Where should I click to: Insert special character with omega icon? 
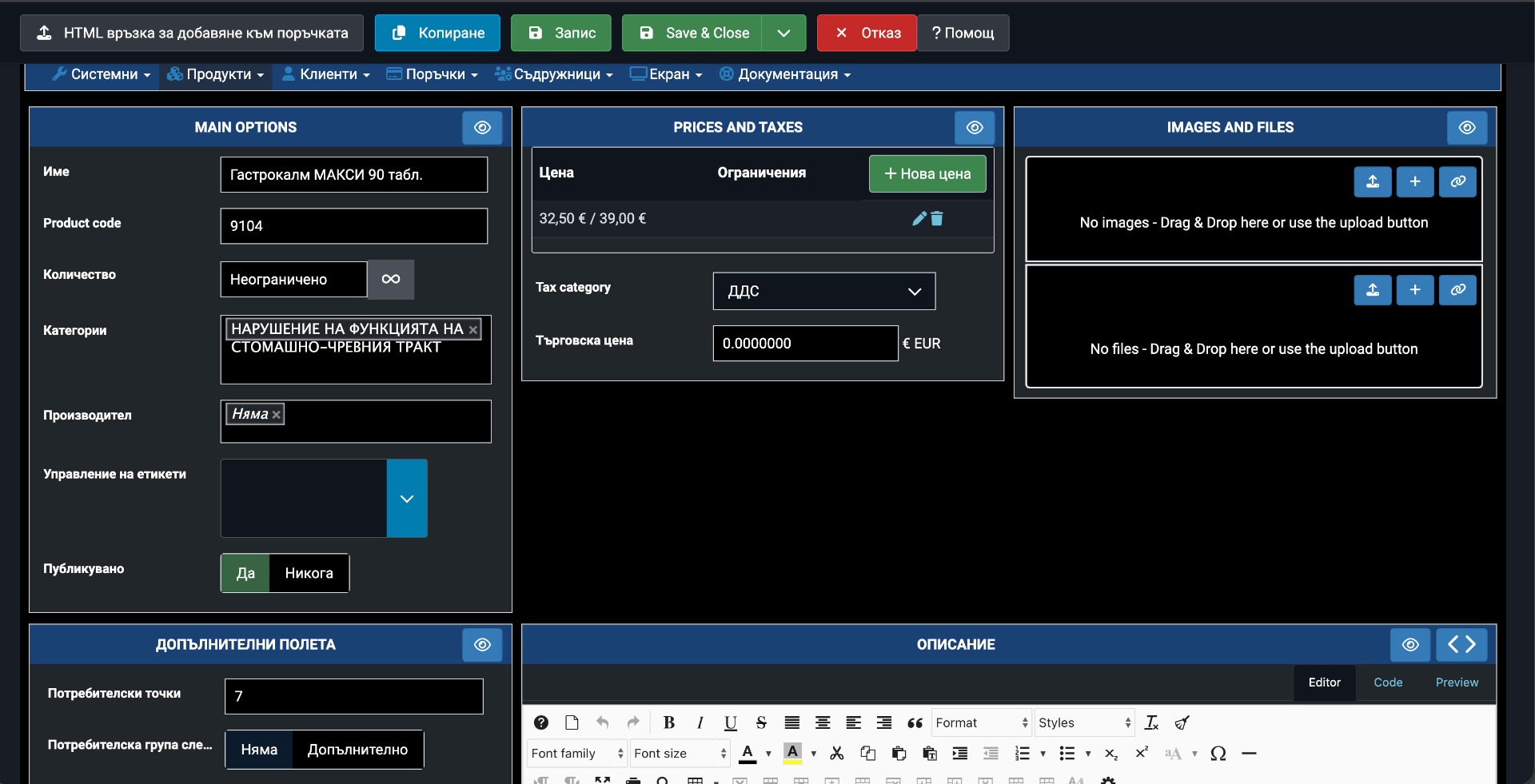[x=1218, y=753]
